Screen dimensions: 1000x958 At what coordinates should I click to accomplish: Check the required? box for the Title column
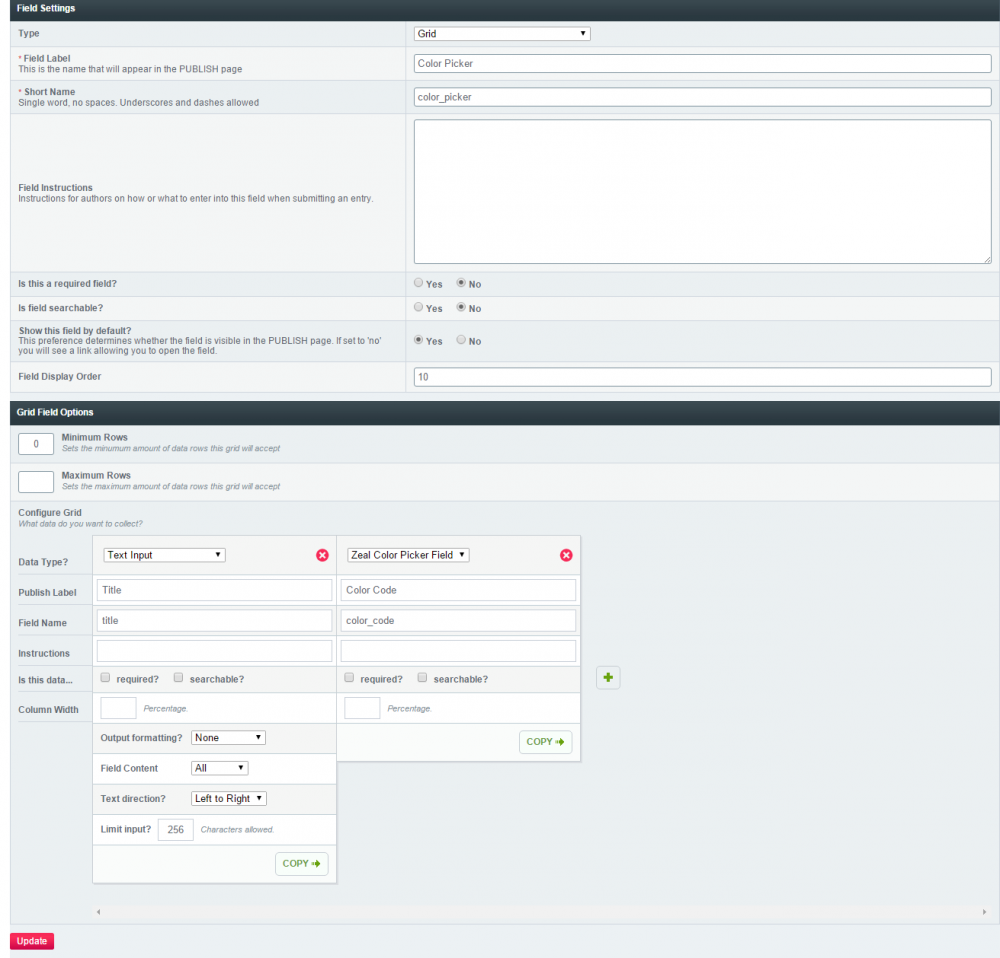(x=105, y=677)
